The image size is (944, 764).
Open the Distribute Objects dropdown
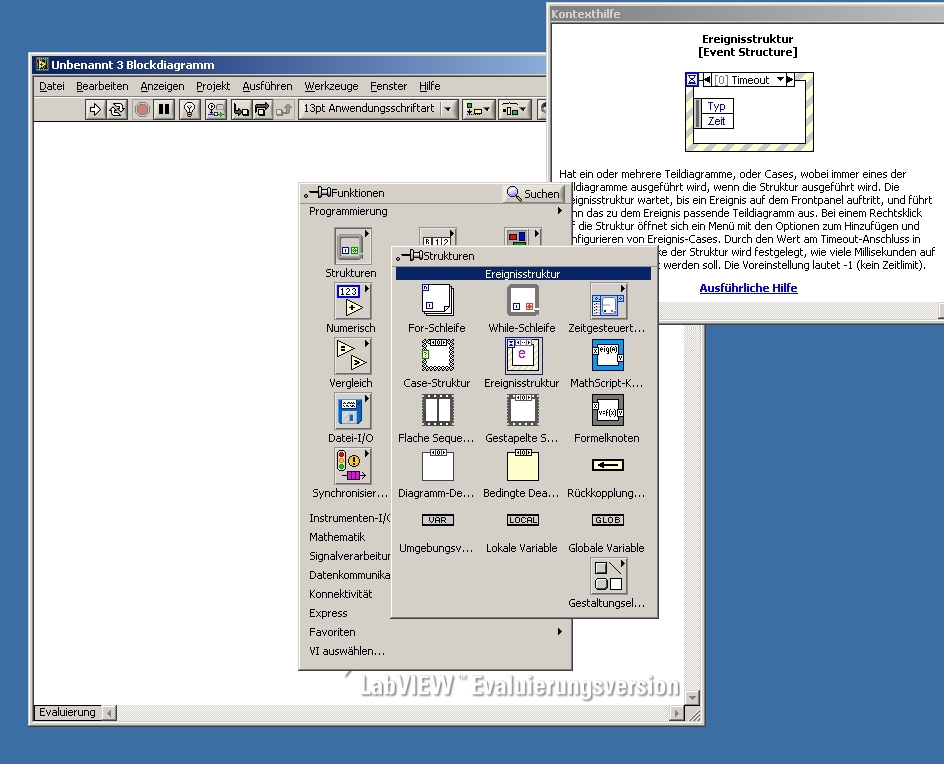click(x=514, y=109)
